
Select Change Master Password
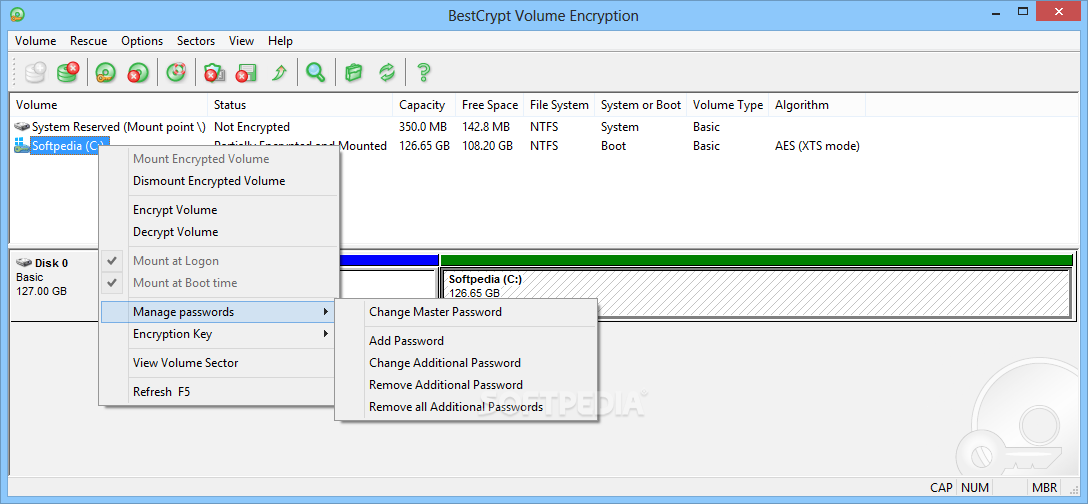click(466, 312)
